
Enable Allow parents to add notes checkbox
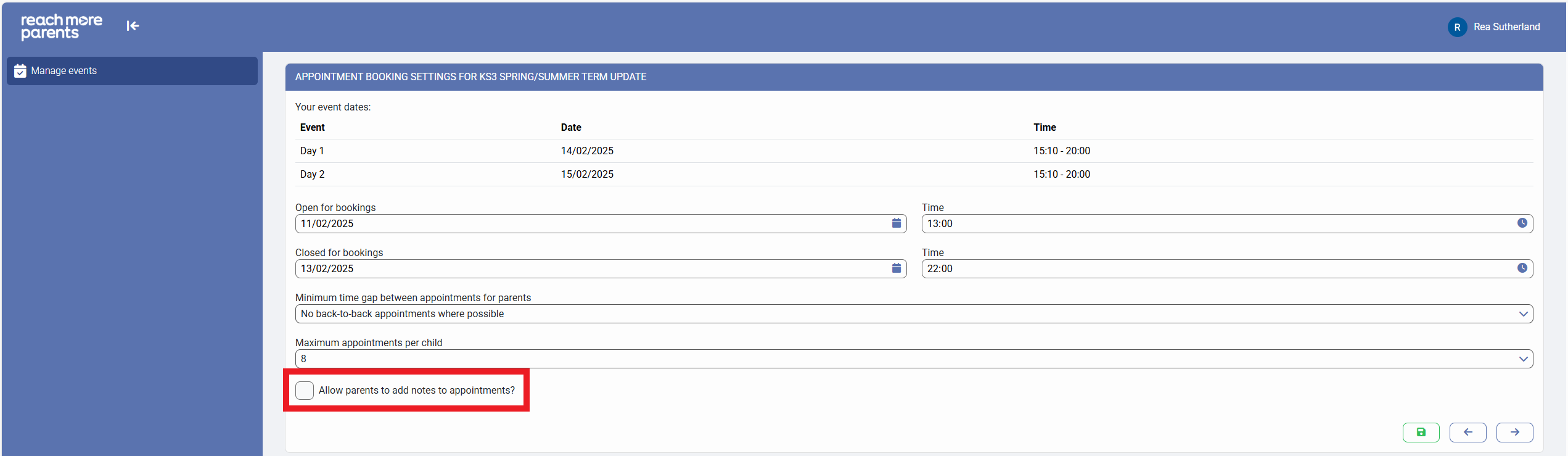click(305, 391)
